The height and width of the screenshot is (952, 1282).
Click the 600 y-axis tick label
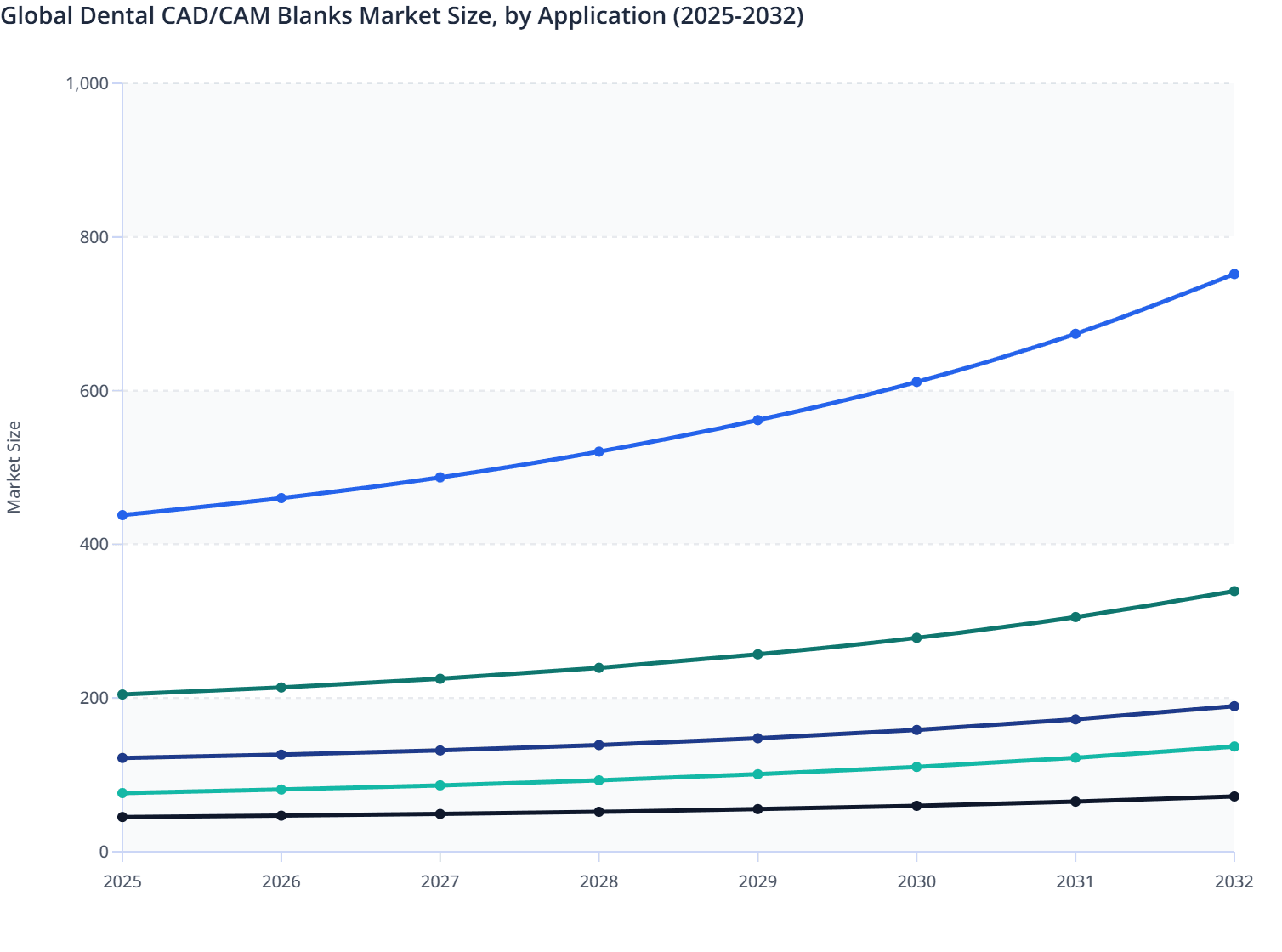94,391
